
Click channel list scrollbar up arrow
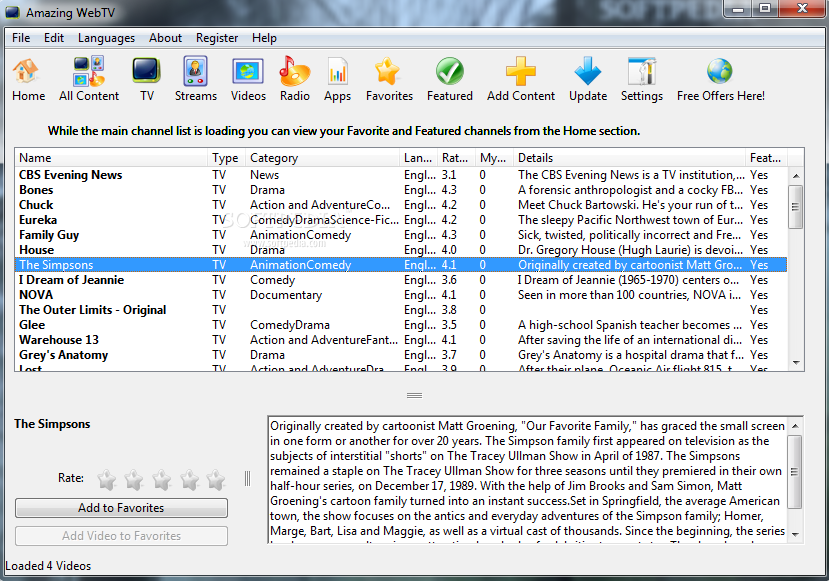tap(796, 176)
